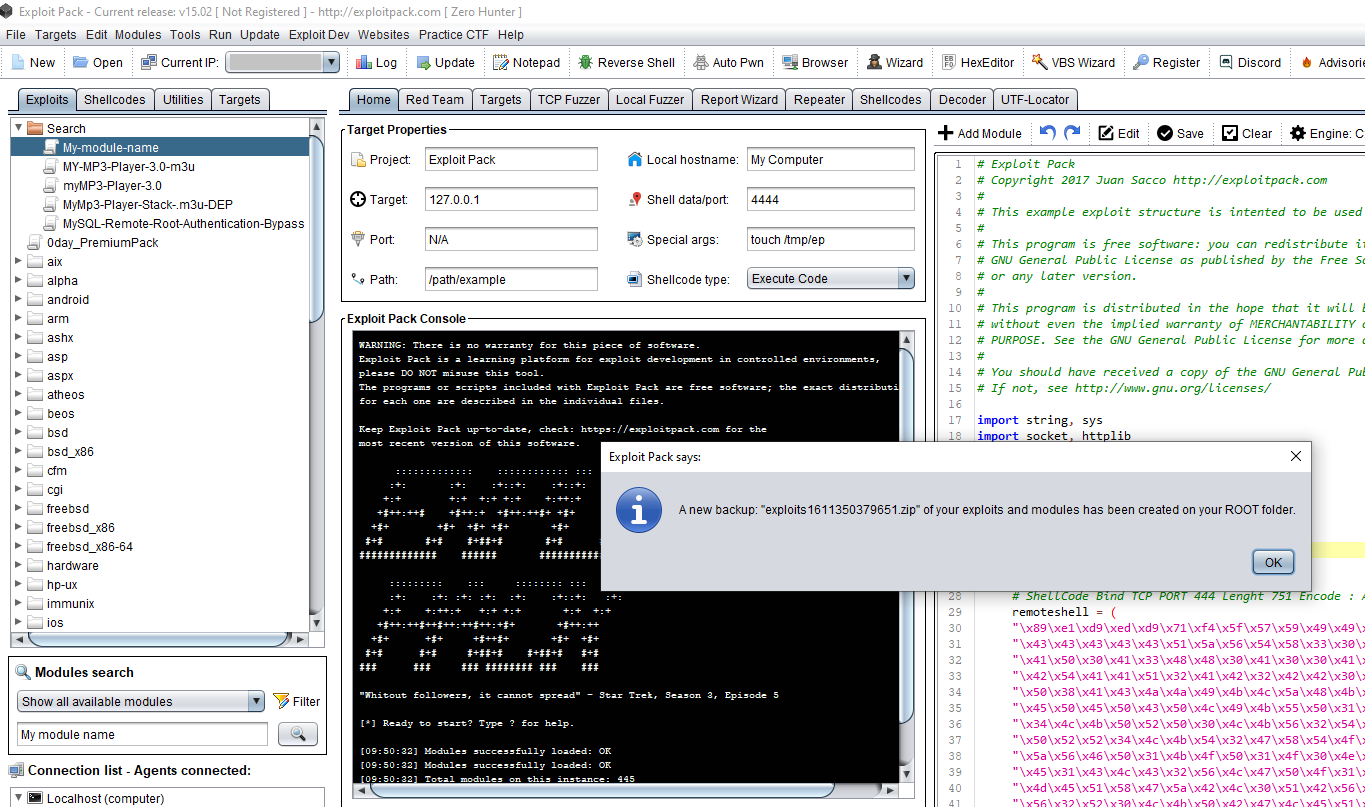Click the Save button in the editor

1180,133
